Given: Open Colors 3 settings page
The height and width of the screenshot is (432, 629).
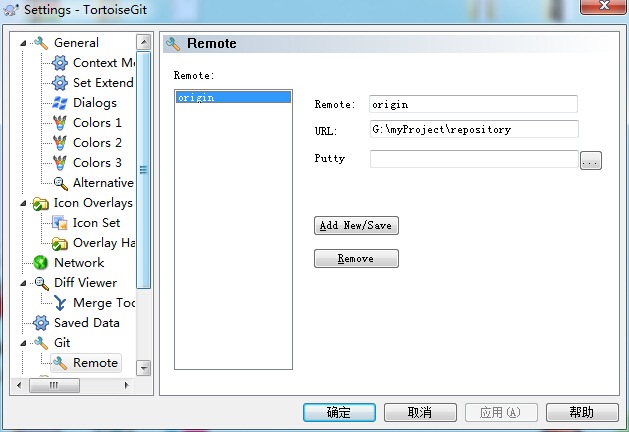Looking at the screenshot, I should (97, 163).
